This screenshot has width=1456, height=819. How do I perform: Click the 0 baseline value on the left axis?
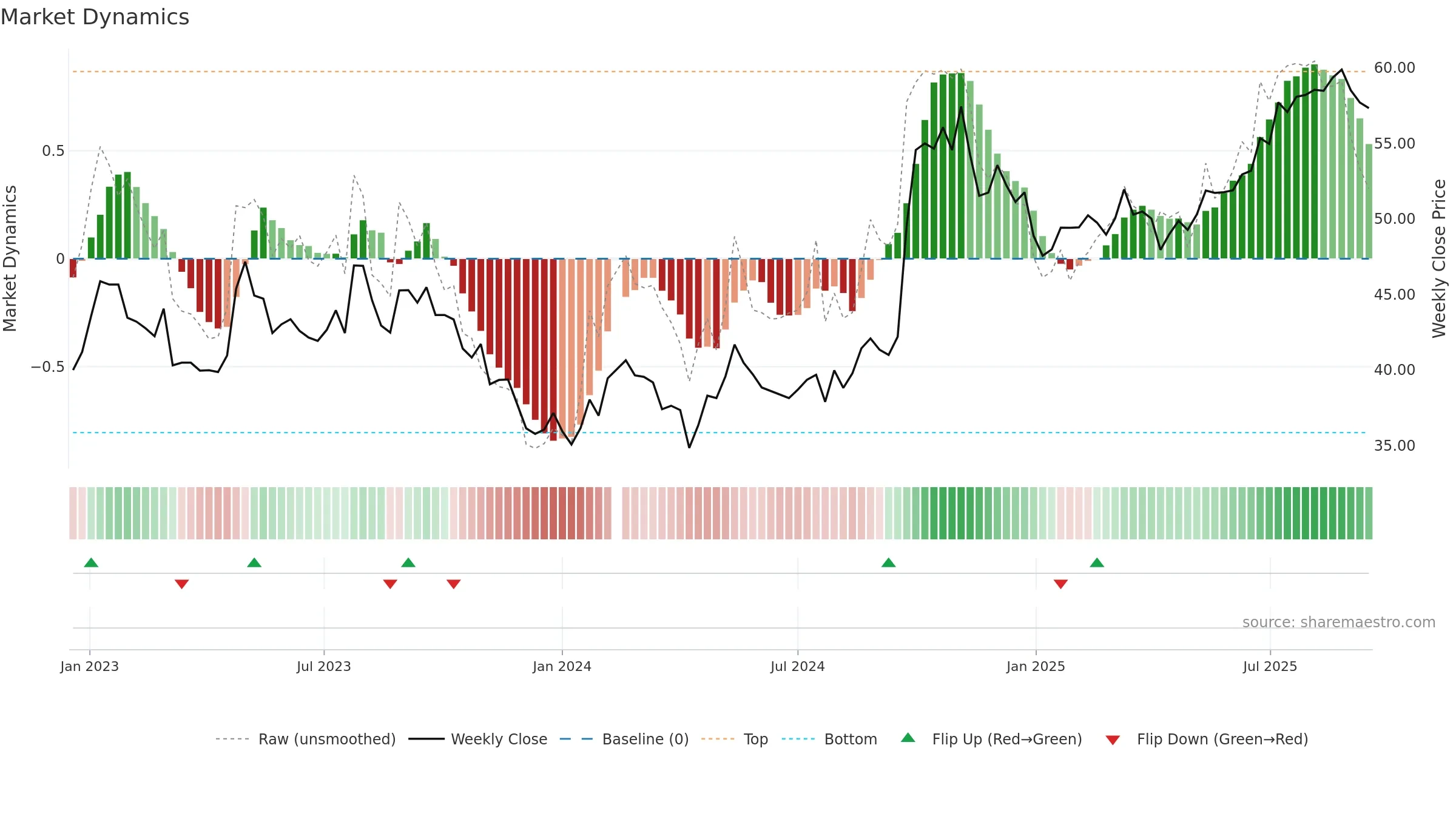(60, 259)
